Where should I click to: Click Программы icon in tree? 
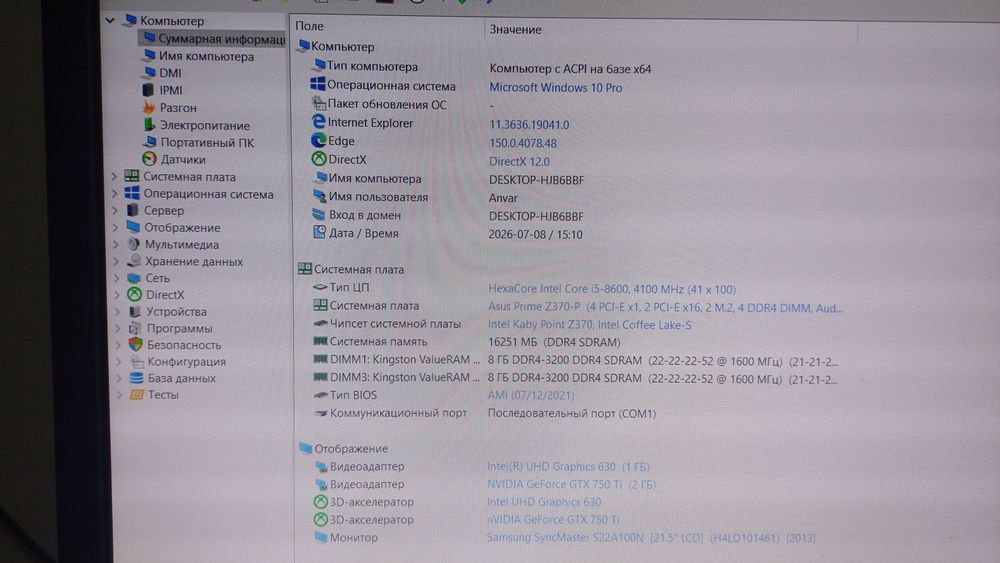[135, 328]
